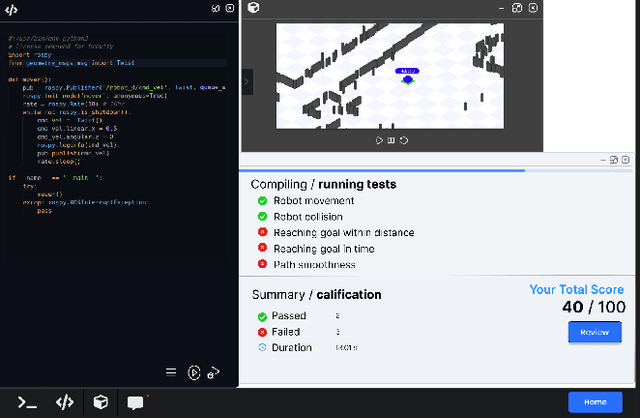Open the chat messages icon in bottom bar

[135, 402]
